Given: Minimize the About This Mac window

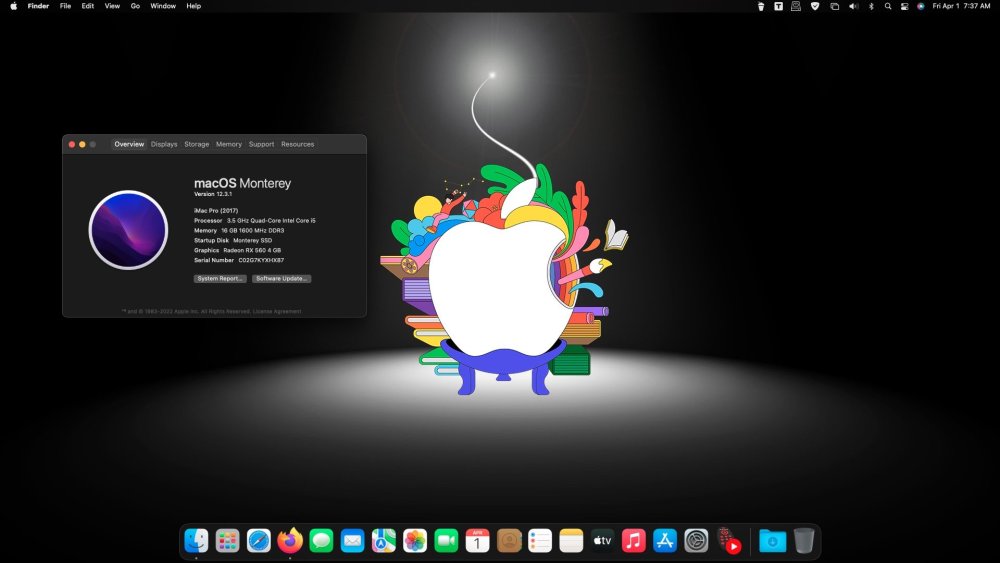Looking at the screenshot, I should click(x=82, y=145).
